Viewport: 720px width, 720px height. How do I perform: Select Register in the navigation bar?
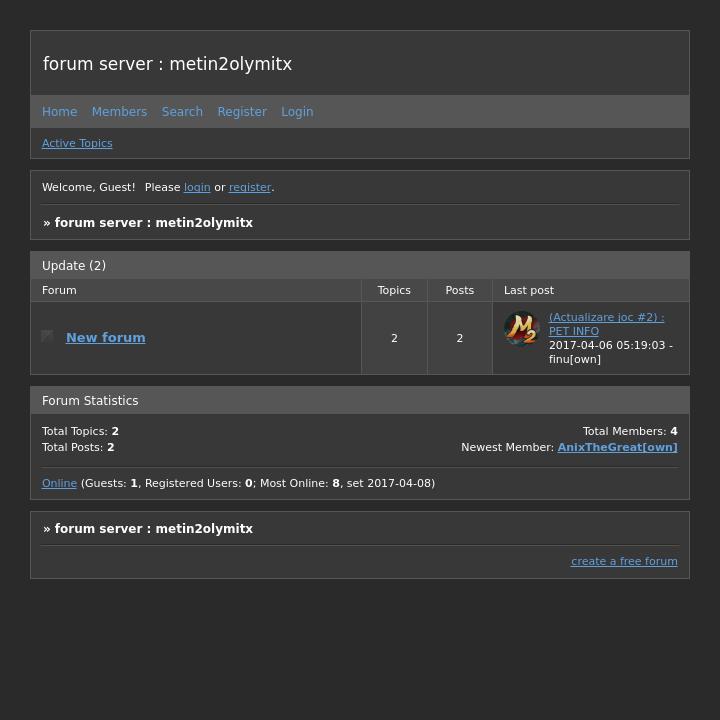[242, 112]
